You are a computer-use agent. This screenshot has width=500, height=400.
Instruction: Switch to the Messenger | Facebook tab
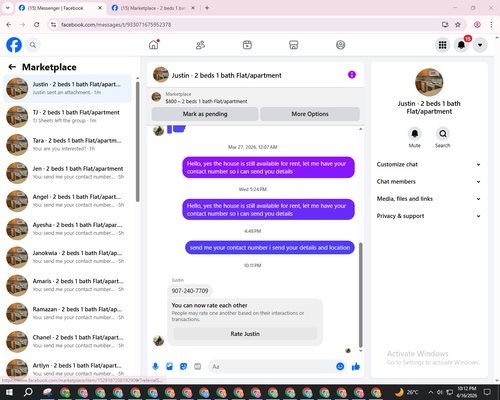pyautogui.click(x=60, y=8)
